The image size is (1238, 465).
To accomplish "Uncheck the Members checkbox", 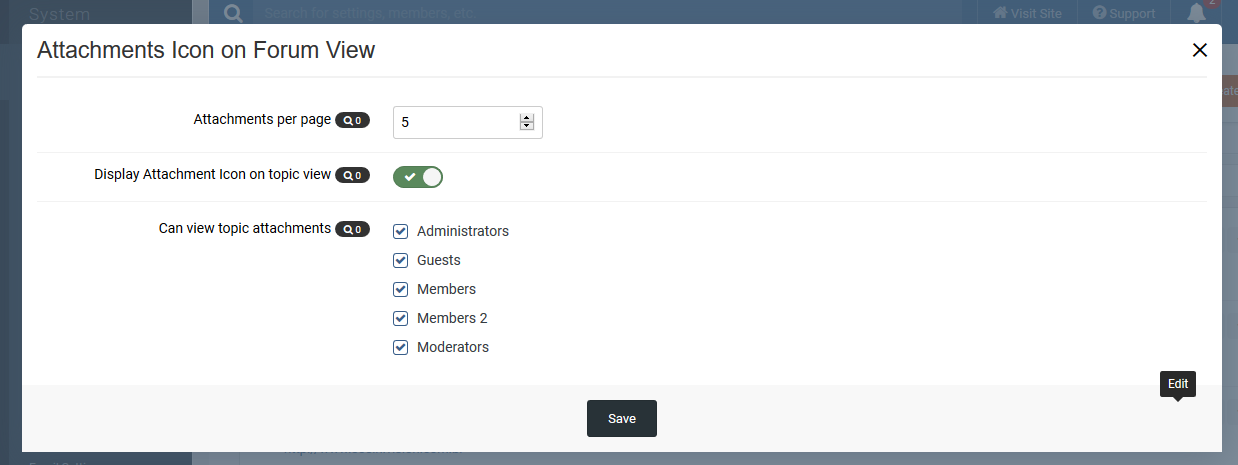I will 401,289.
